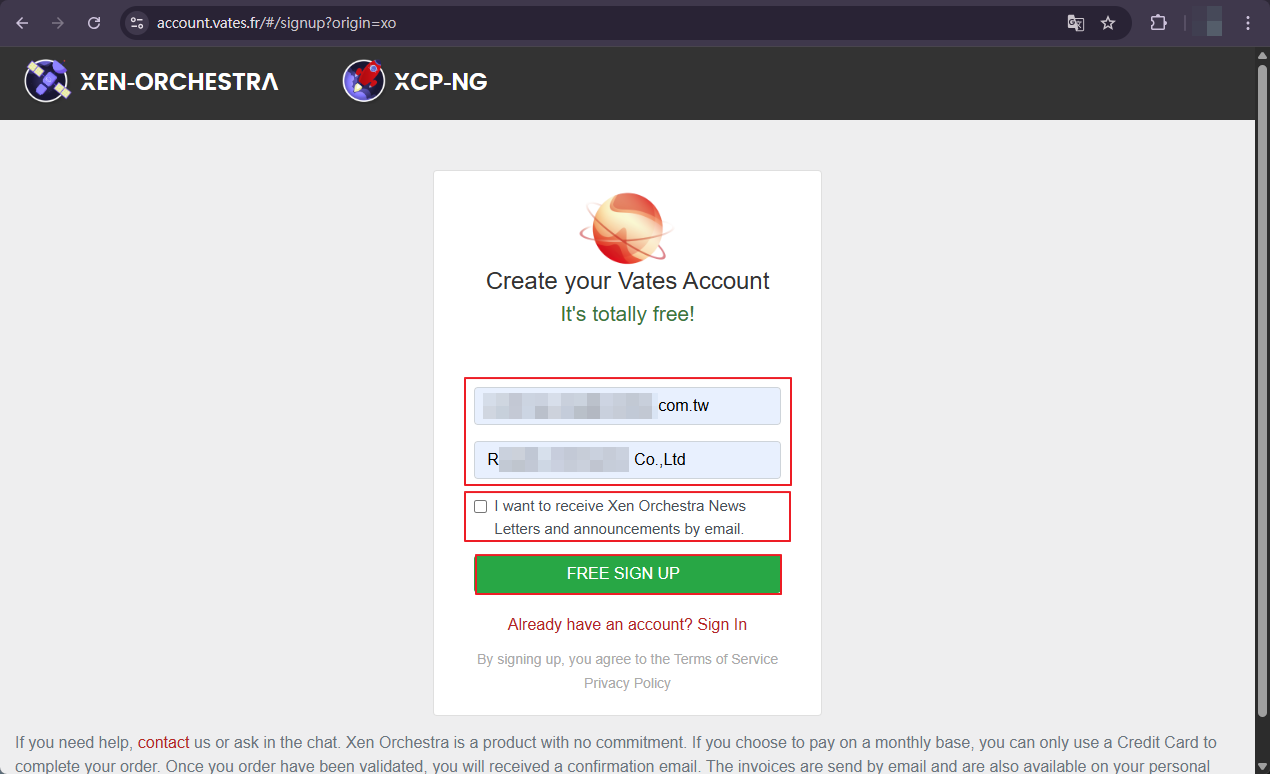This screenshot has width=1270, height=774.
Task: Click the contact link in help text
Action: (164, 742)
